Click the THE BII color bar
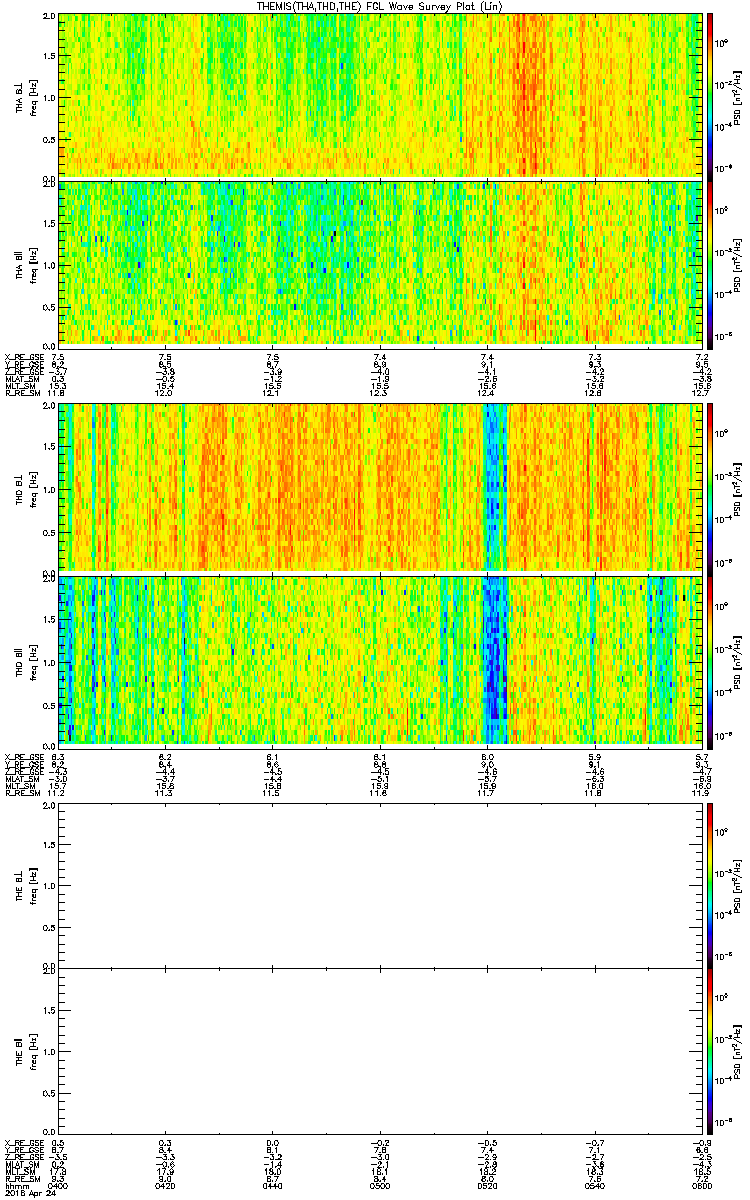Screen dimensions: 750x1200 (710, 1051)
